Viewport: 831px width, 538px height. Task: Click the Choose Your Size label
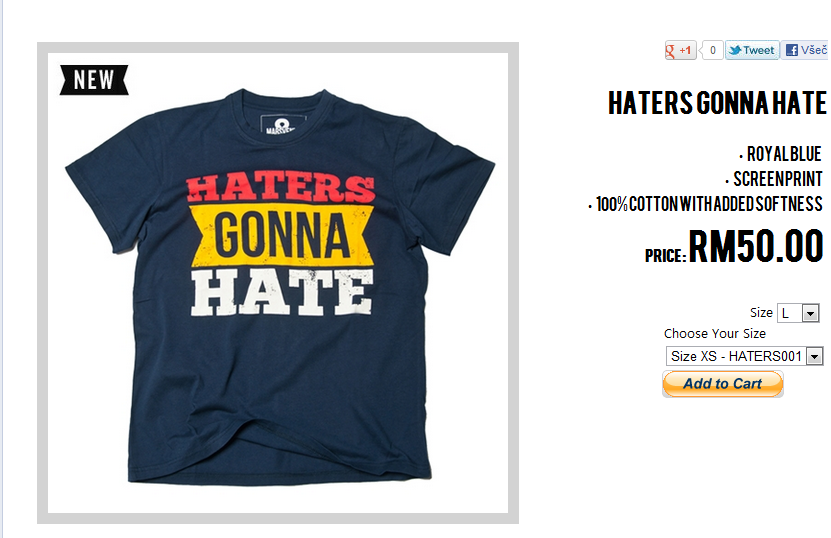tap(714, 333)
